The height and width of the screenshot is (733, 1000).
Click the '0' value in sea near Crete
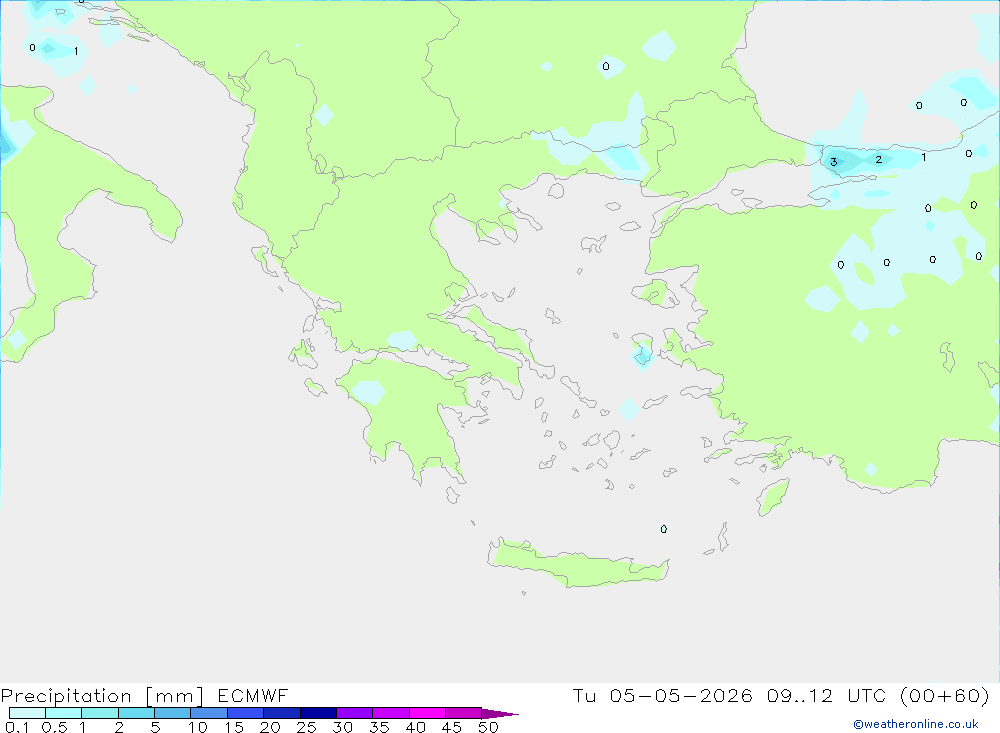tap(664, 529)
